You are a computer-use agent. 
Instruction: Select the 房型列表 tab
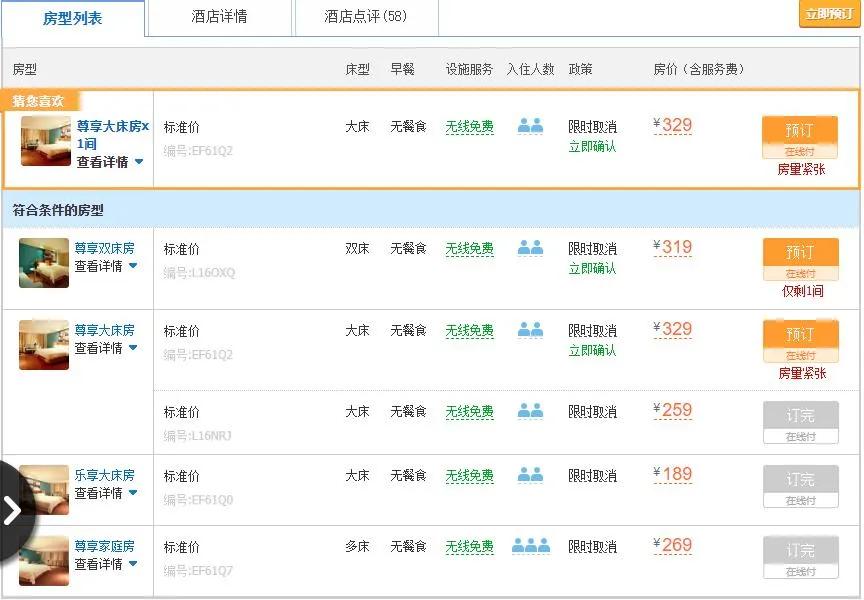pos(73,16)
